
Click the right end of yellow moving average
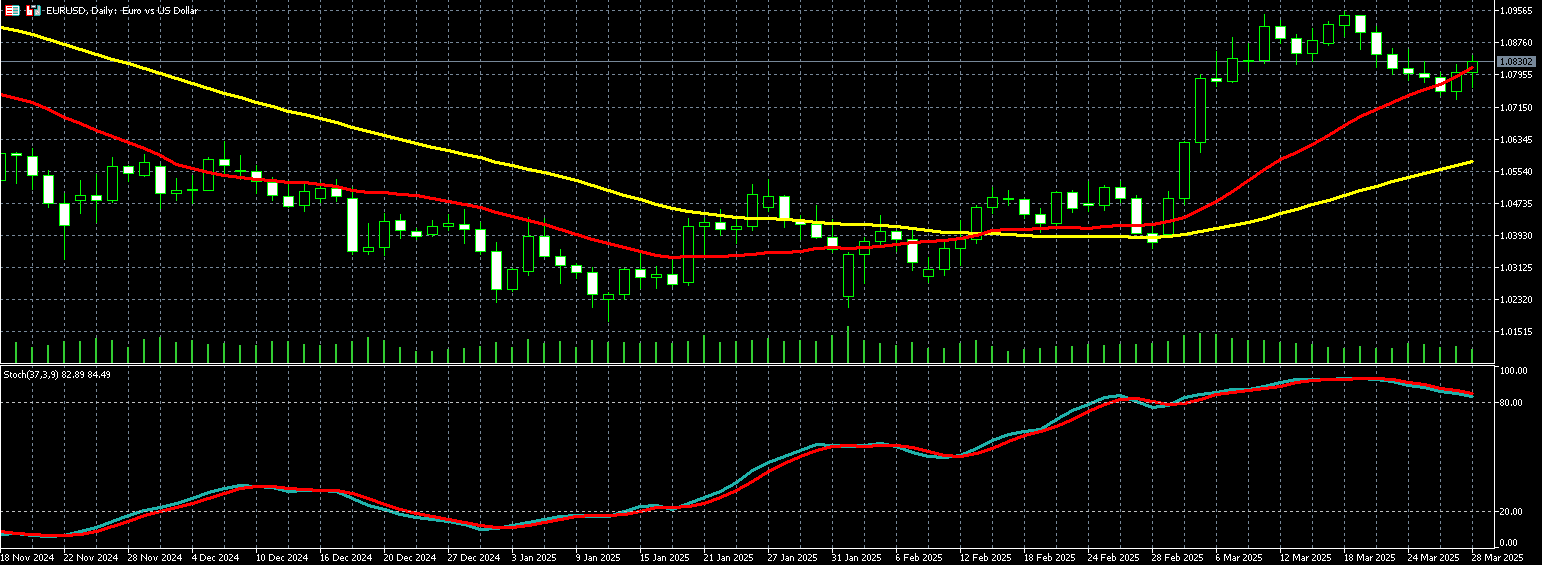(x=1471, y=161)
